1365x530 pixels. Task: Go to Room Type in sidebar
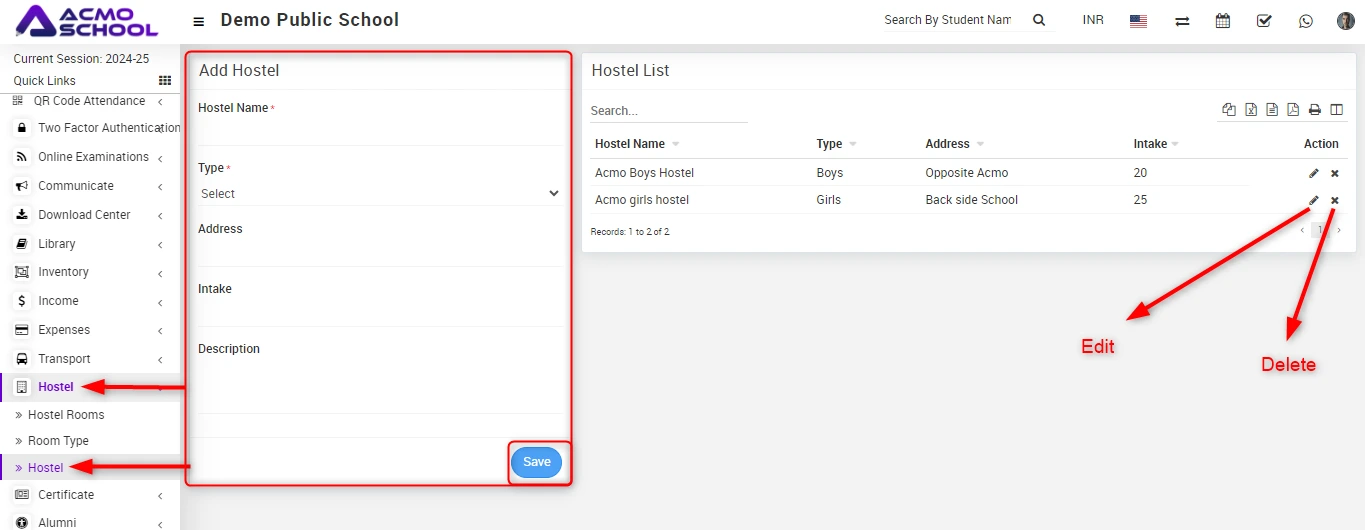pos(58,441)
